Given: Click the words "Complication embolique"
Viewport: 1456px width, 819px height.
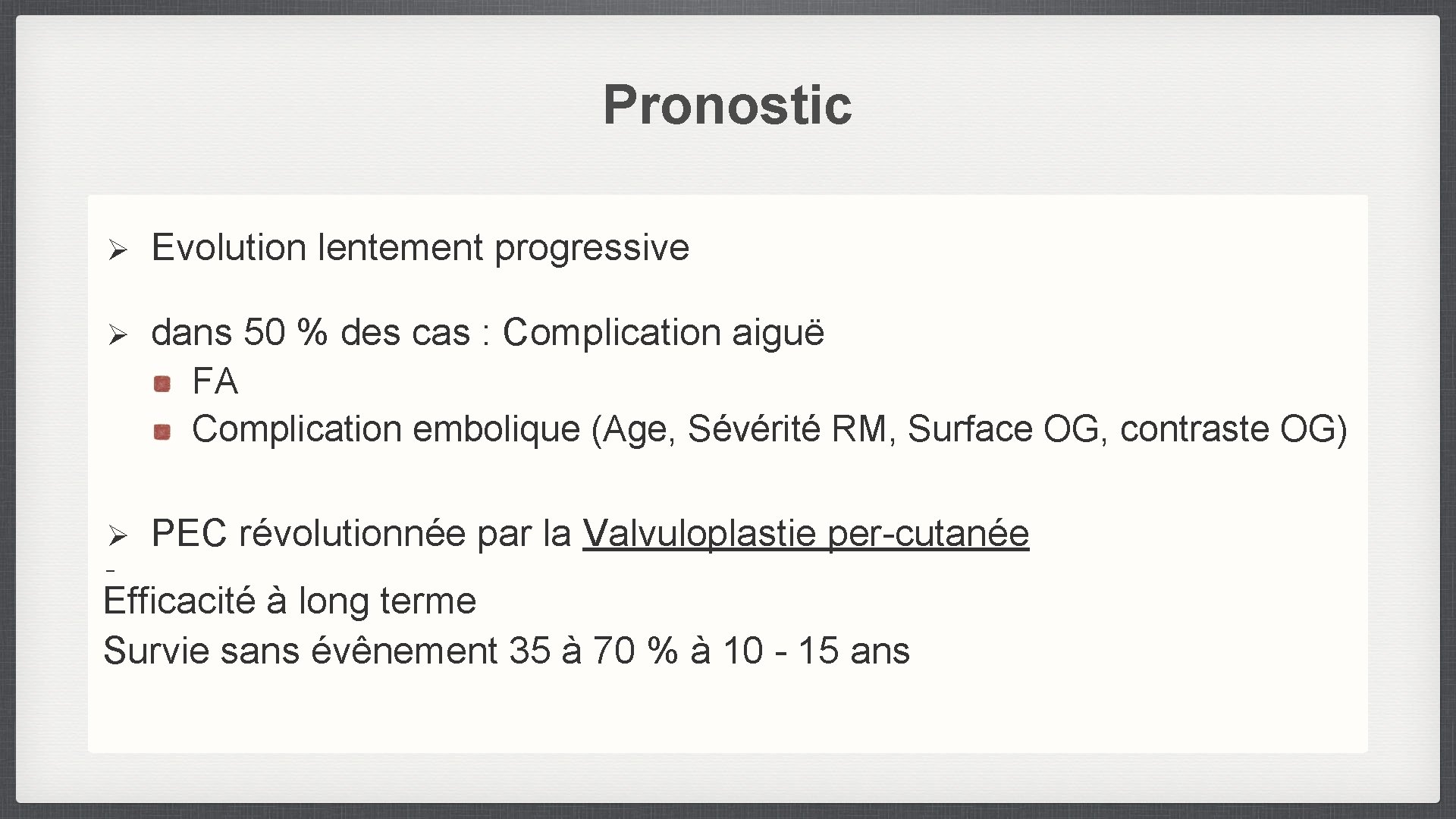Looking at the screenshot, I should [x=386, y=429].
